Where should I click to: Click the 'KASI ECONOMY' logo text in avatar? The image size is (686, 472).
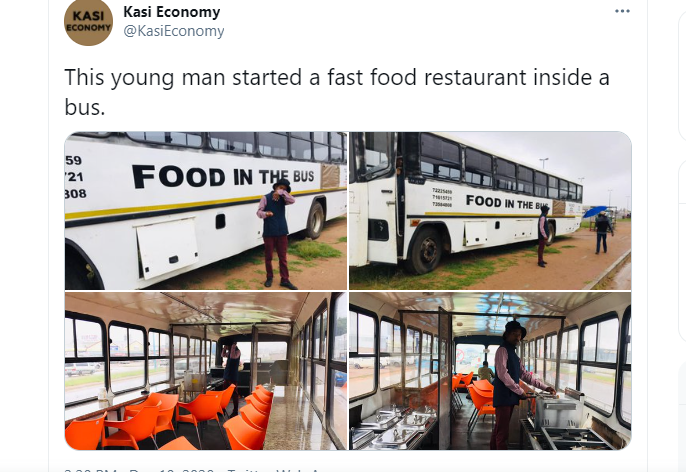[88, 21]
